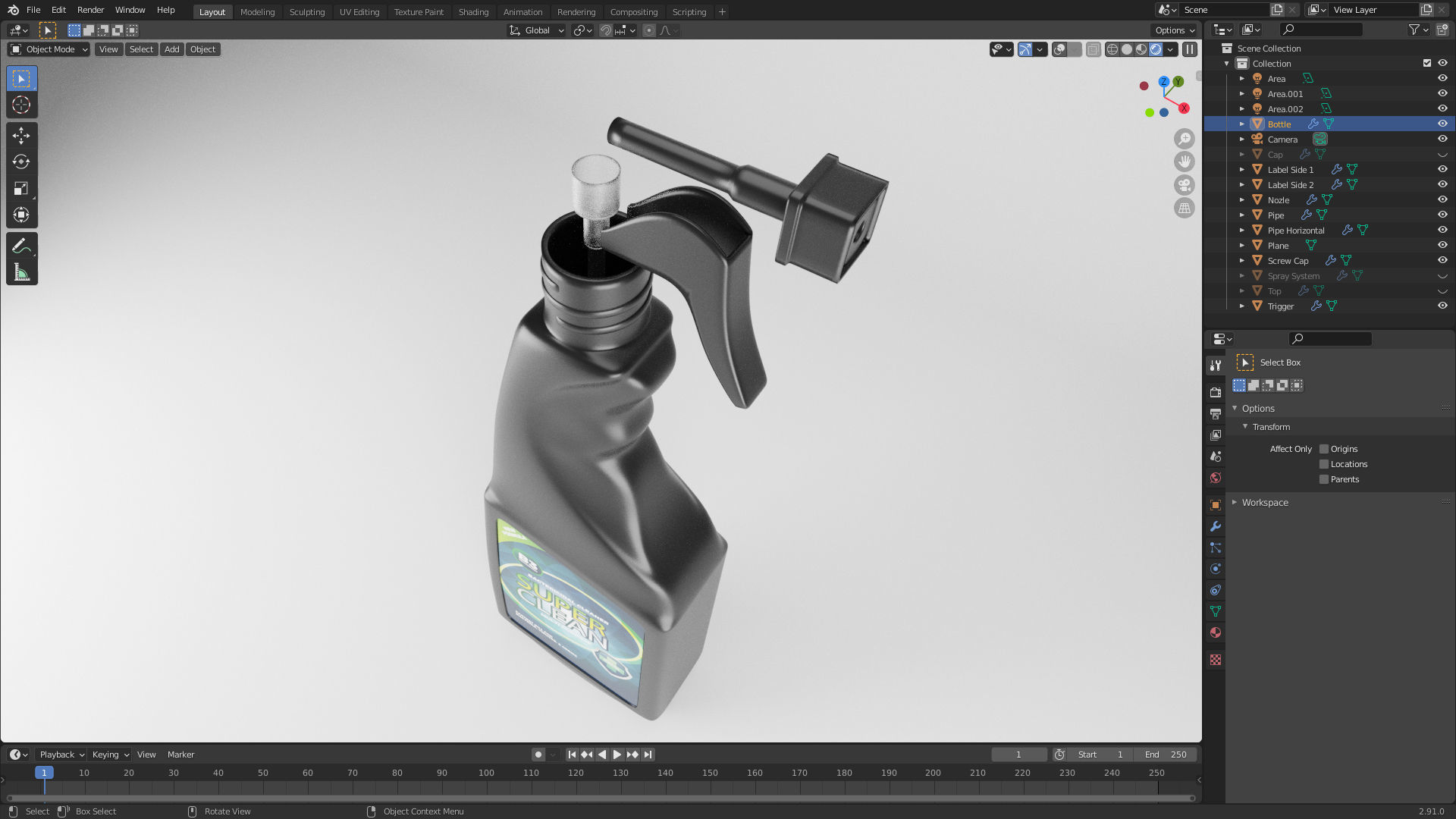Hide the Nozle object visibility
Image resolution: width=1456 pixels, height=819 pixels.
point(1442,199)
